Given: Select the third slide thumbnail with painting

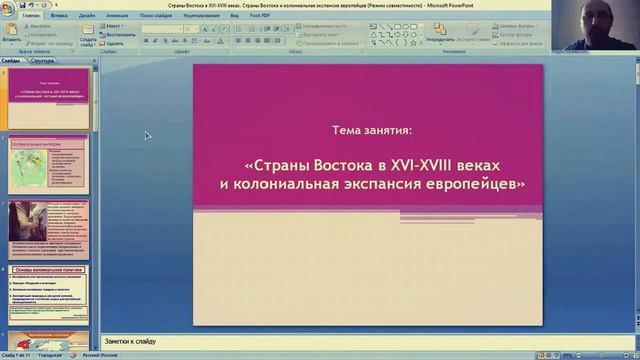Looking at the screenshot, I should point(49,230).
